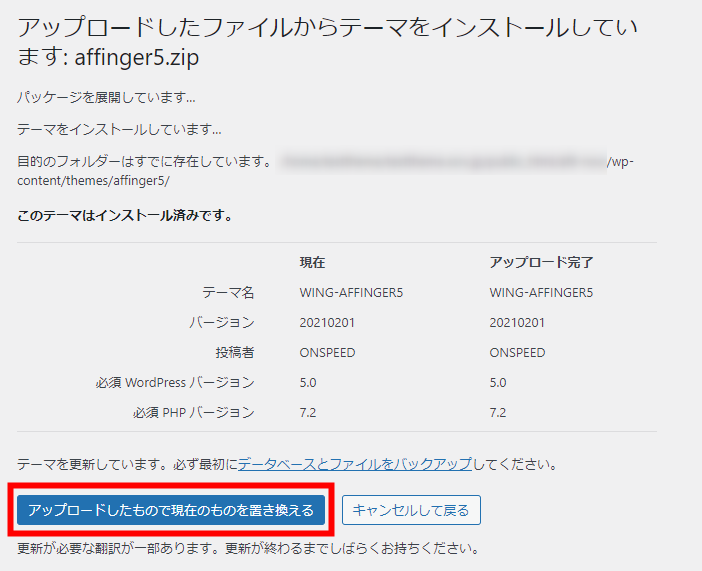Click '20210201' in the アップロード完了 column
This screenshot has width=702, height=571.
[x=517, y=322]
